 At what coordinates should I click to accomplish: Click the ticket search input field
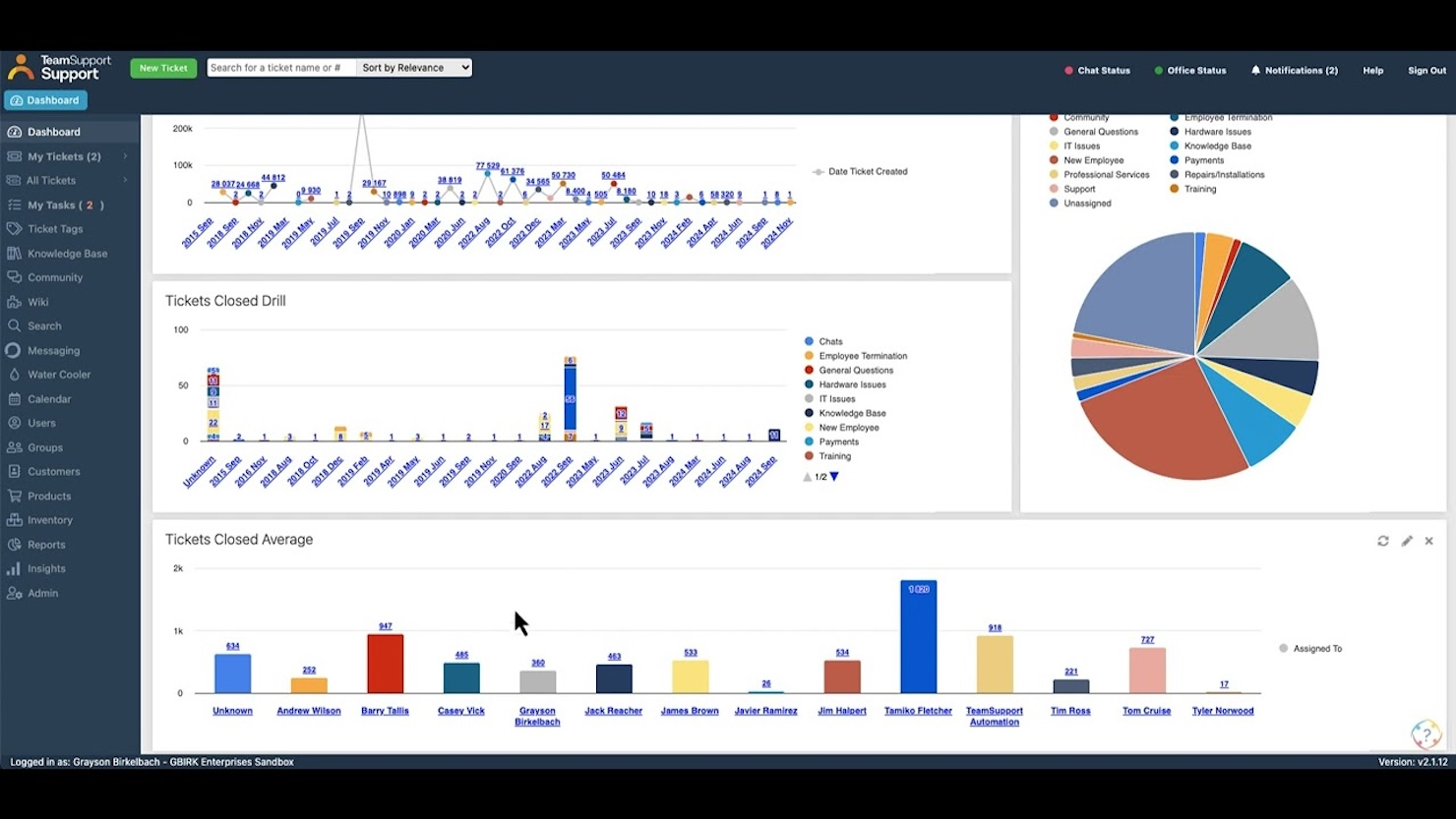(x=280, y=67)
